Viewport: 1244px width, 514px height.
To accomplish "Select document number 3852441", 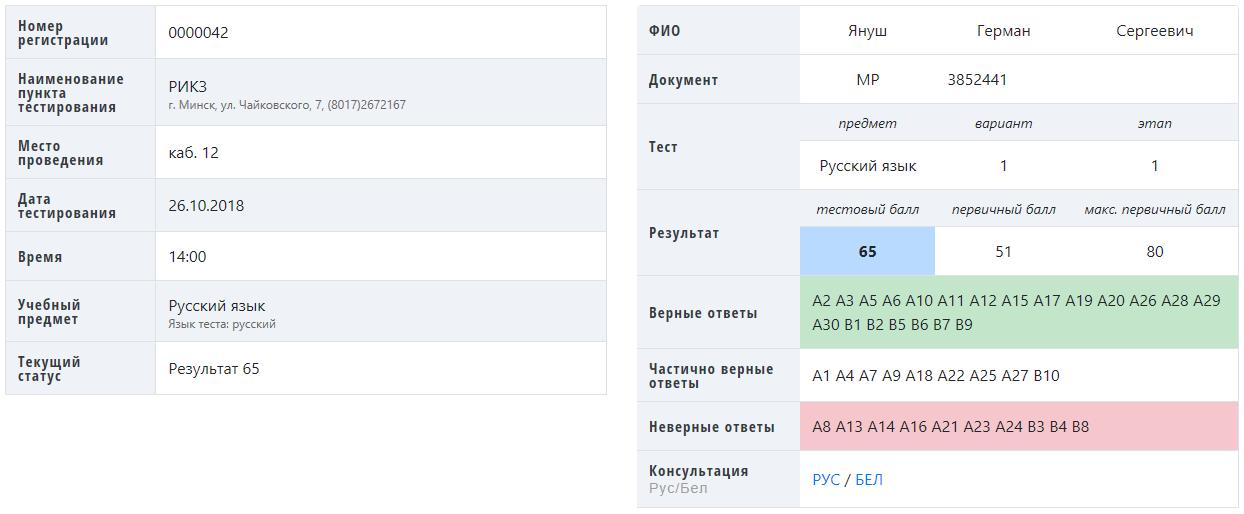I will click(x=977, y=79).
